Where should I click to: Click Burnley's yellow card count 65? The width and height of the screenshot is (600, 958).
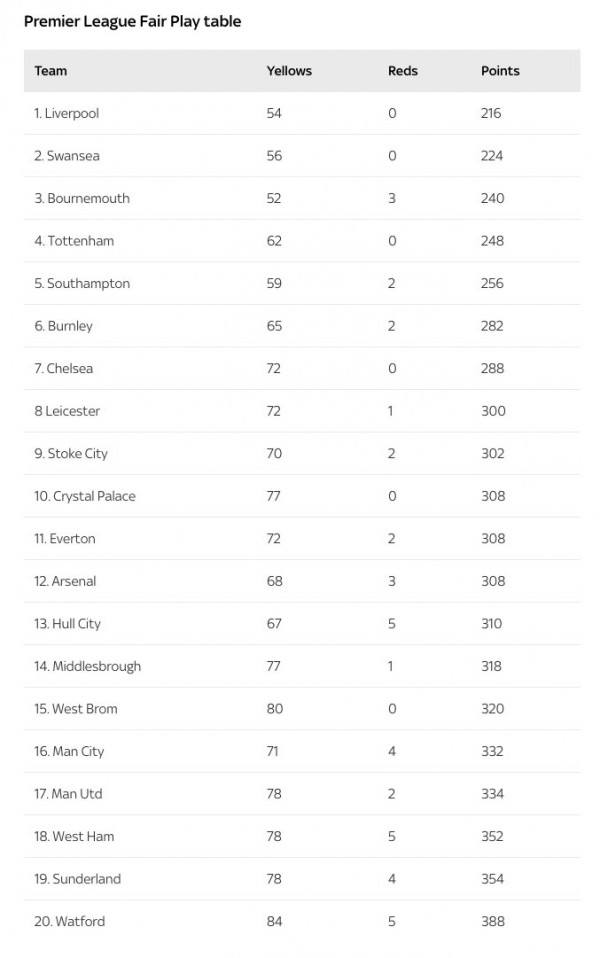point(274,326)
